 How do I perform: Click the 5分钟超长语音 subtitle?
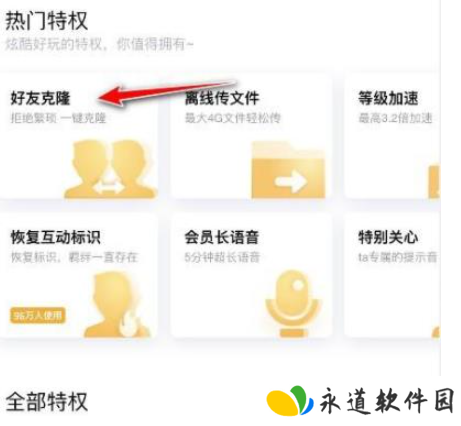click(x=222, y=257)
